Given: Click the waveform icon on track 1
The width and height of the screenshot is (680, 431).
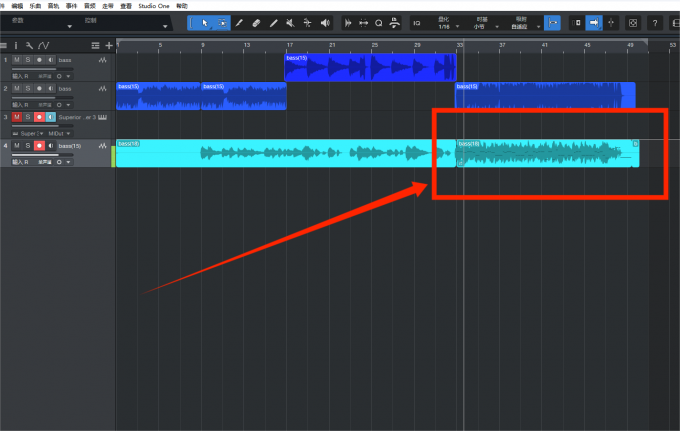Looking at the screenshot, I should pyautogui.click(x=102, y=60).
